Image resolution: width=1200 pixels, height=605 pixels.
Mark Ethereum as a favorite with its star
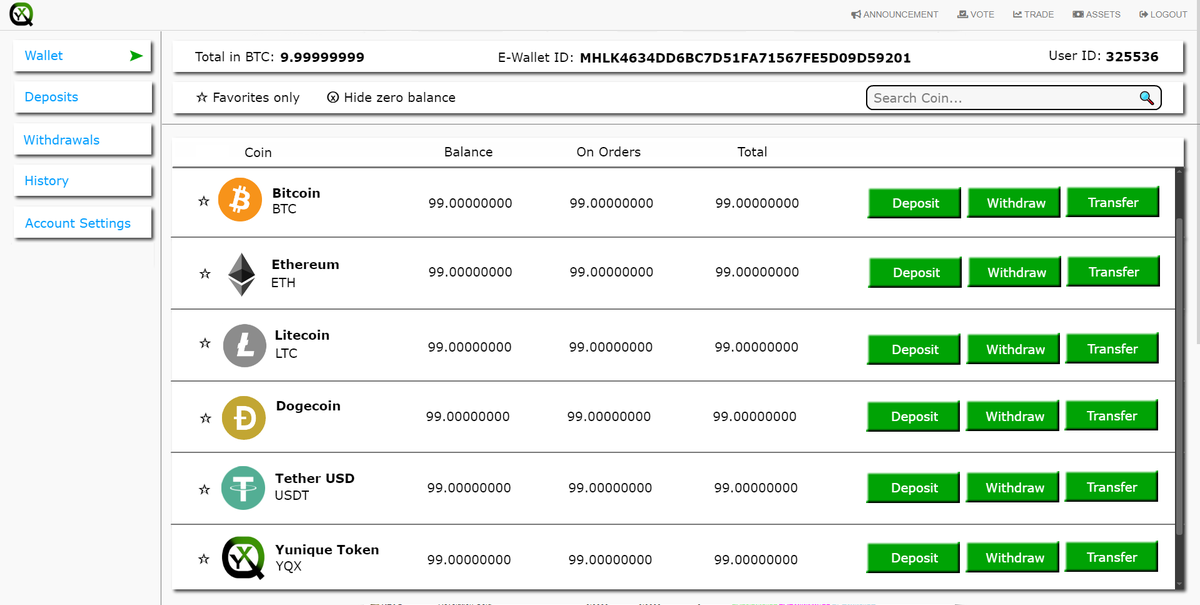[x=204, y=272]
